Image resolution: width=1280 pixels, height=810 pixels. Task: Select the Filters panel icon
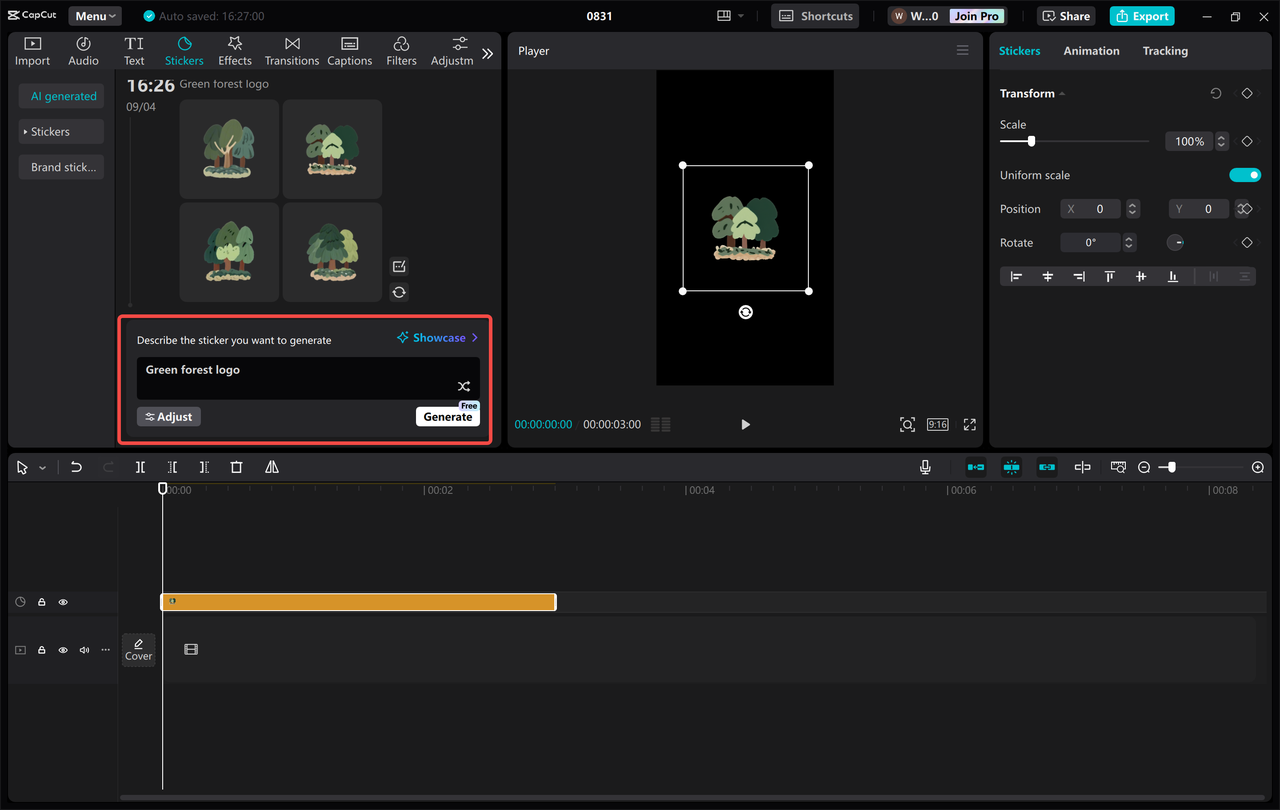[x=401, y=50]
